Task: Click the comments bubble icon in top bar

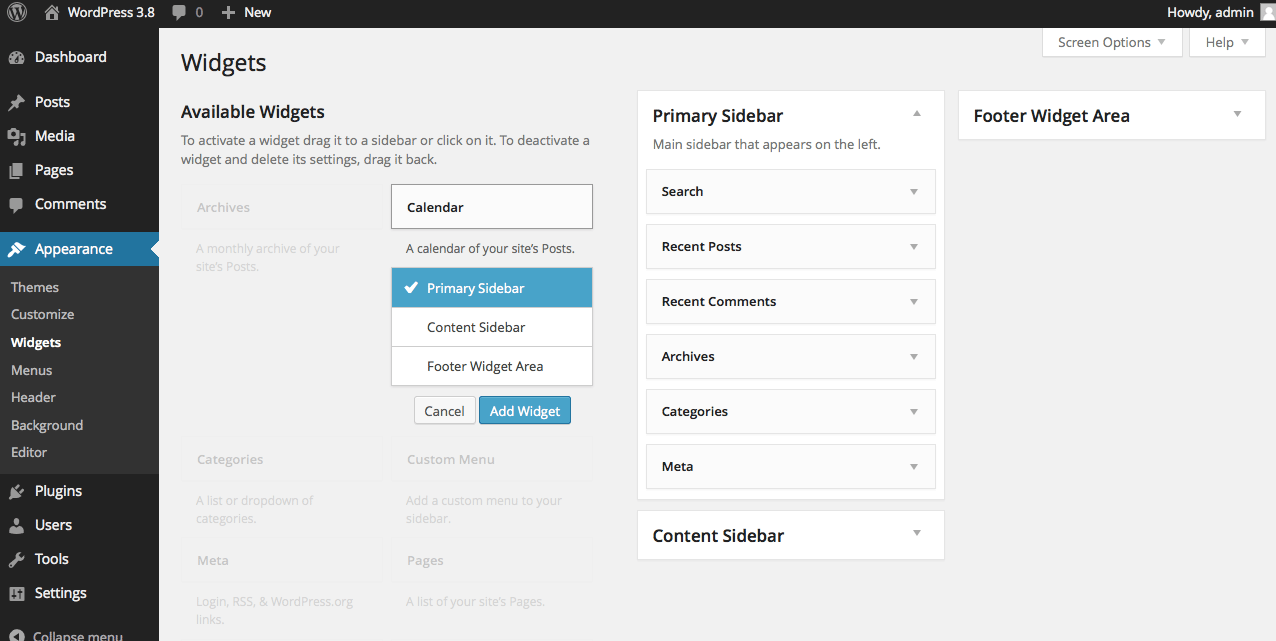Action: (179, 13)
